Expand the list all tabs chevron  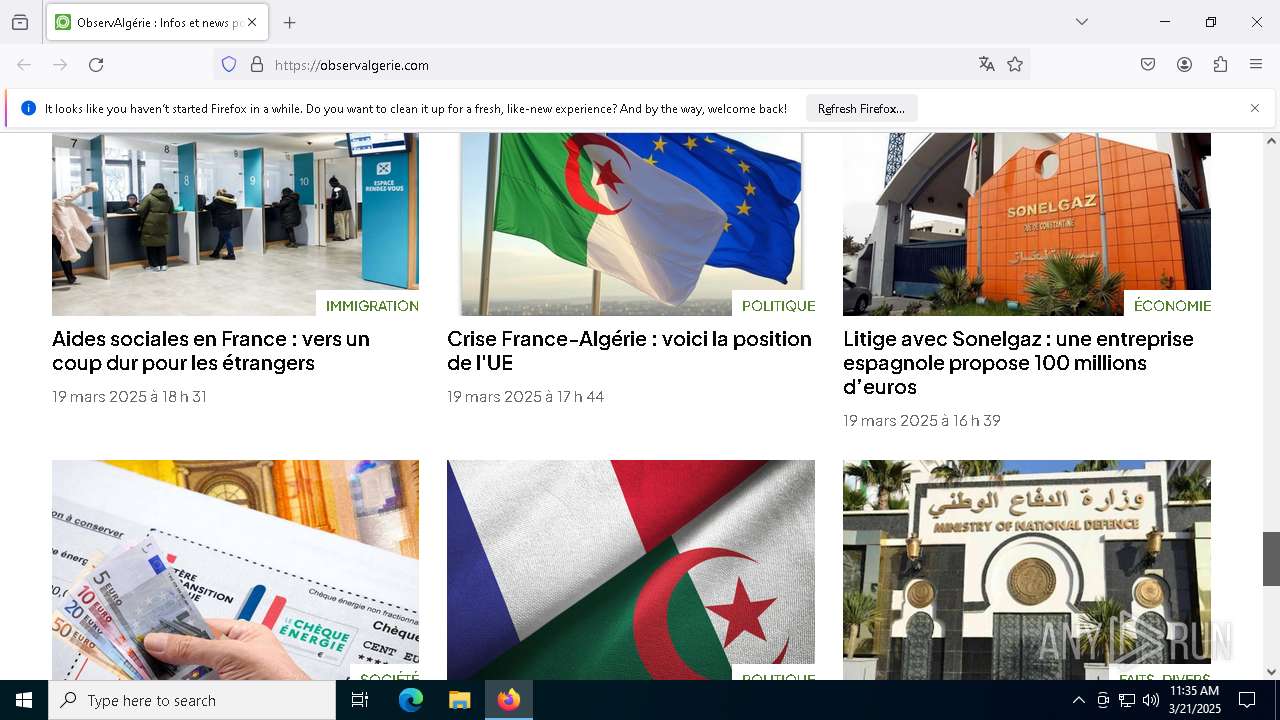[x=1082, y=22]
